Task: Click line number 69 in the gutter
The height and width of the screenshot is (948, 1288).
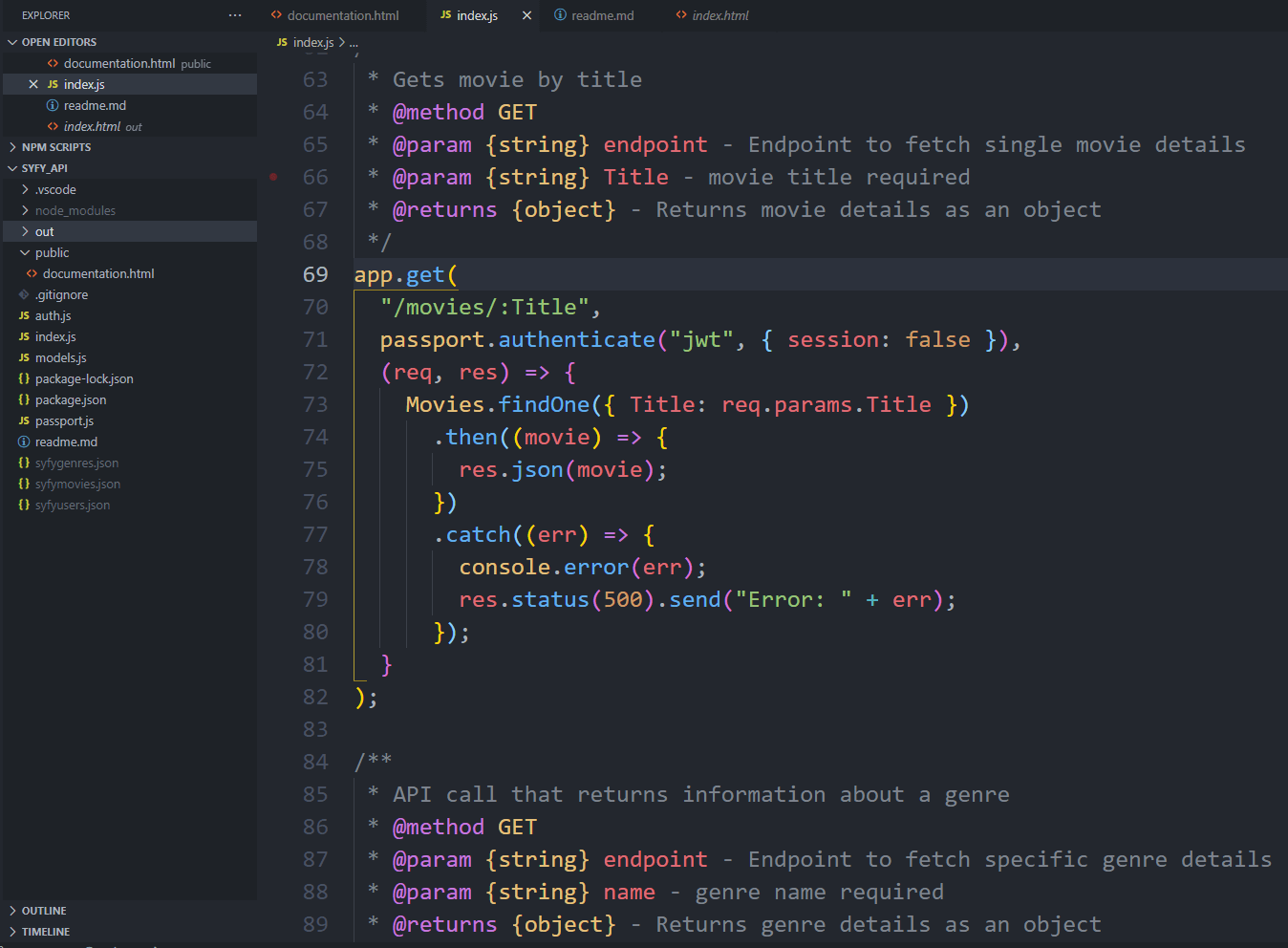Action: point(315,274)
